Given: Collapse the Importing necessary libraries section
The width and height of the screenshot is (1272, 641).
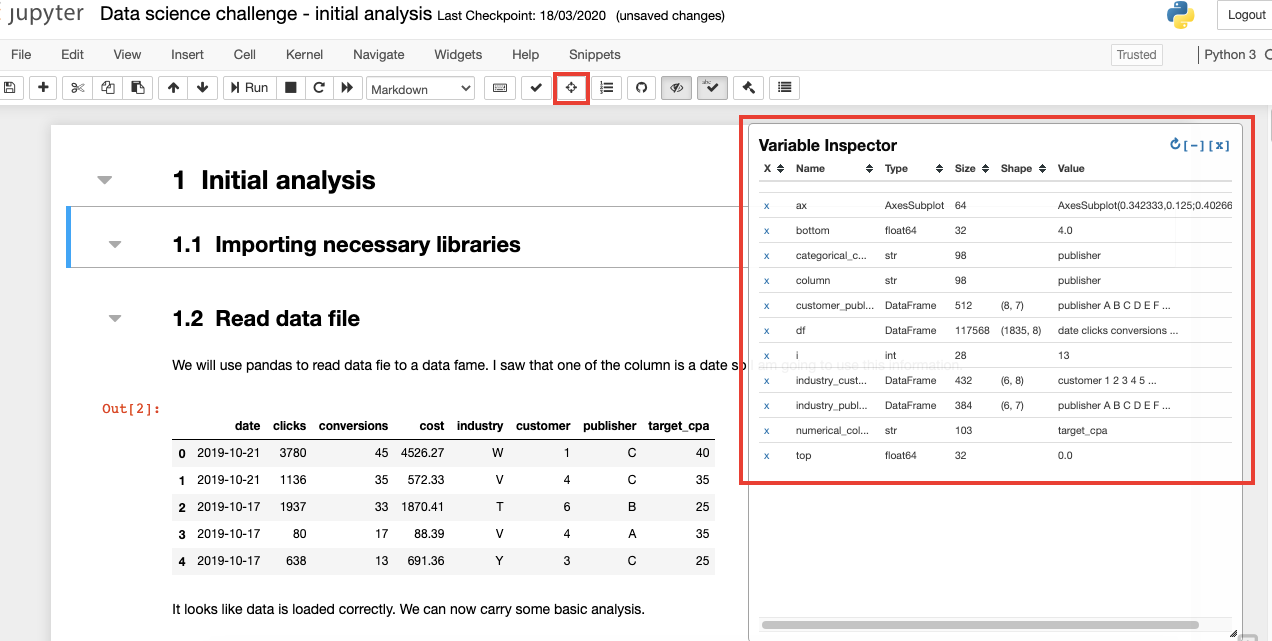Looking at the screenshot, I should [x=114, y=243].
